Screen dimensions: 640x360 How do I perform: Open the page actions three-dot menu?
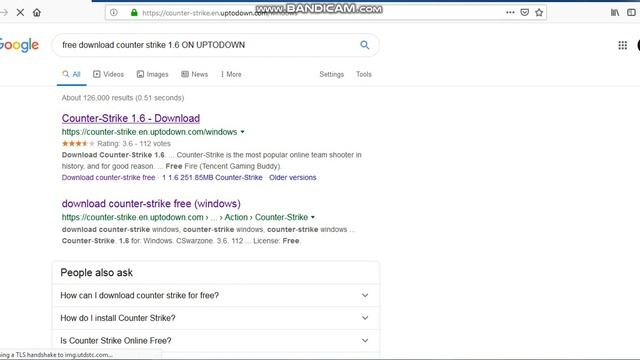[510, 13]
